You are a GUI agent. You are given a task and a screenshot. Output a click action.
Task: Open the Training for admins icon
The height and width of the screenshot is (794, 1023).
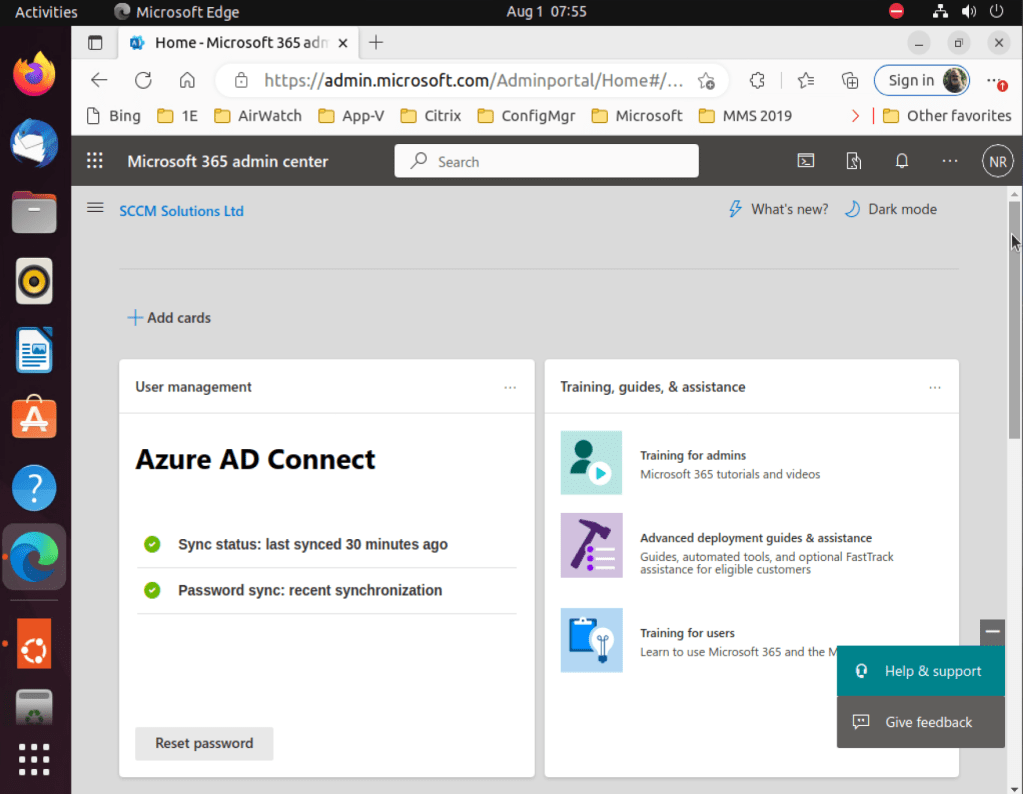(x=591, y=462)
